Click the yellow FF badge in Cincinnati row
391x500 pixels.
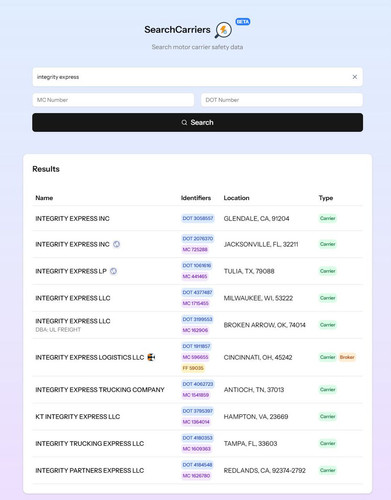(193, 368)
